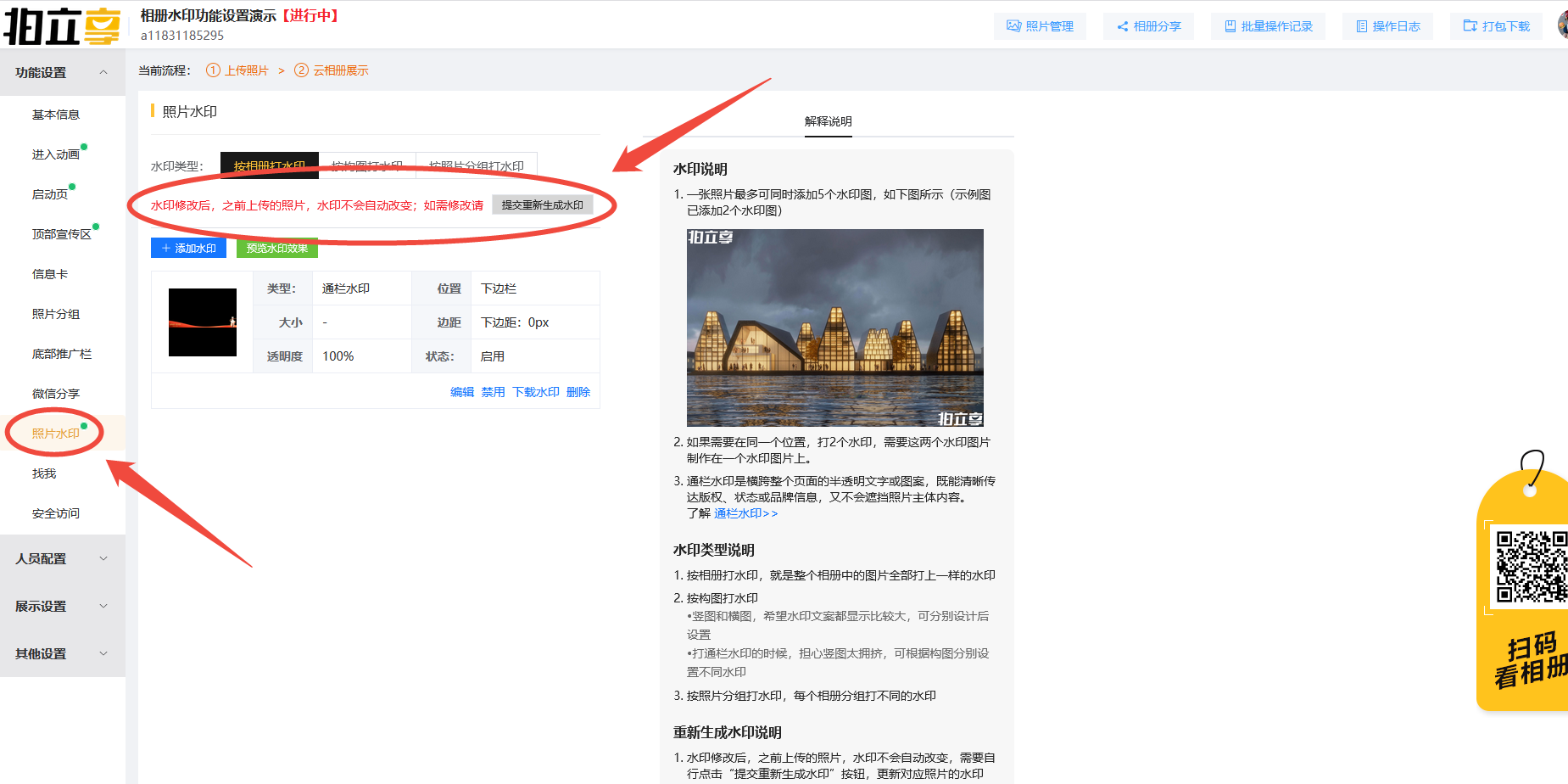Switch watermark type to 按照片分组打水印
Image resolution: width=1568 pixels, height=784 pixels.
(476, 165)
